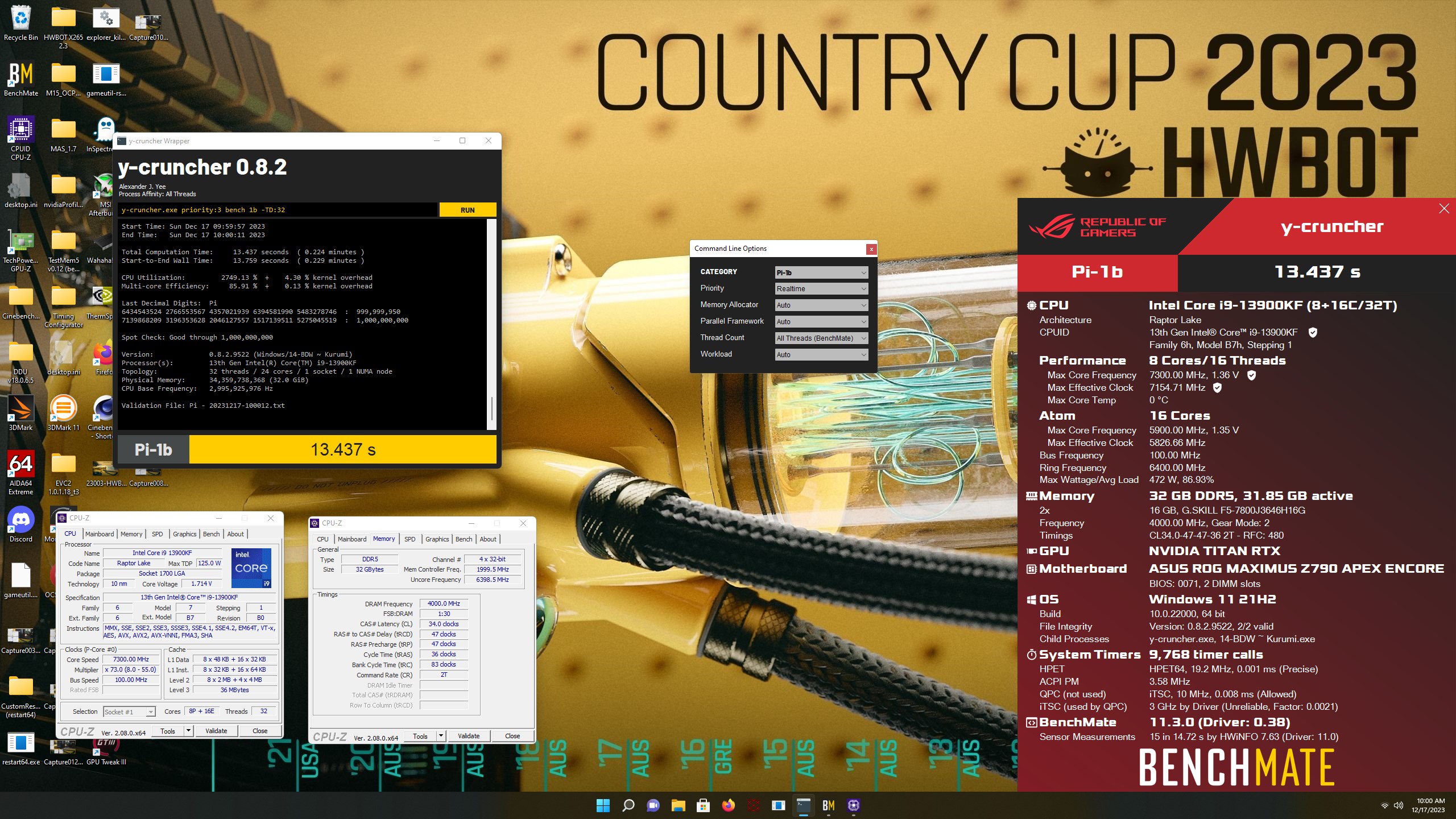The height and width of the screenshot is (819, 1456).
Task: Open CPU-Z taskbar icon
Action: click(x=853, y=805)
